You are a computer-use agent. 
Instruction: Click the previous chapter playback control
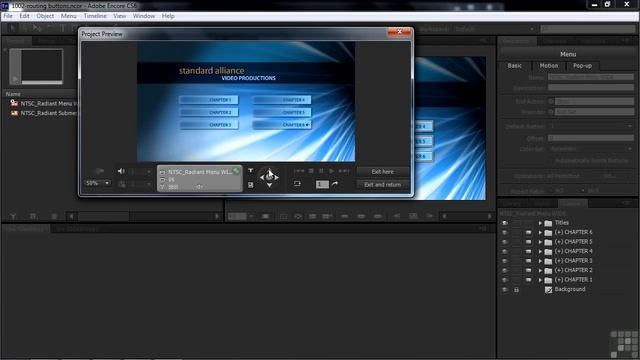tap(299, 171)
